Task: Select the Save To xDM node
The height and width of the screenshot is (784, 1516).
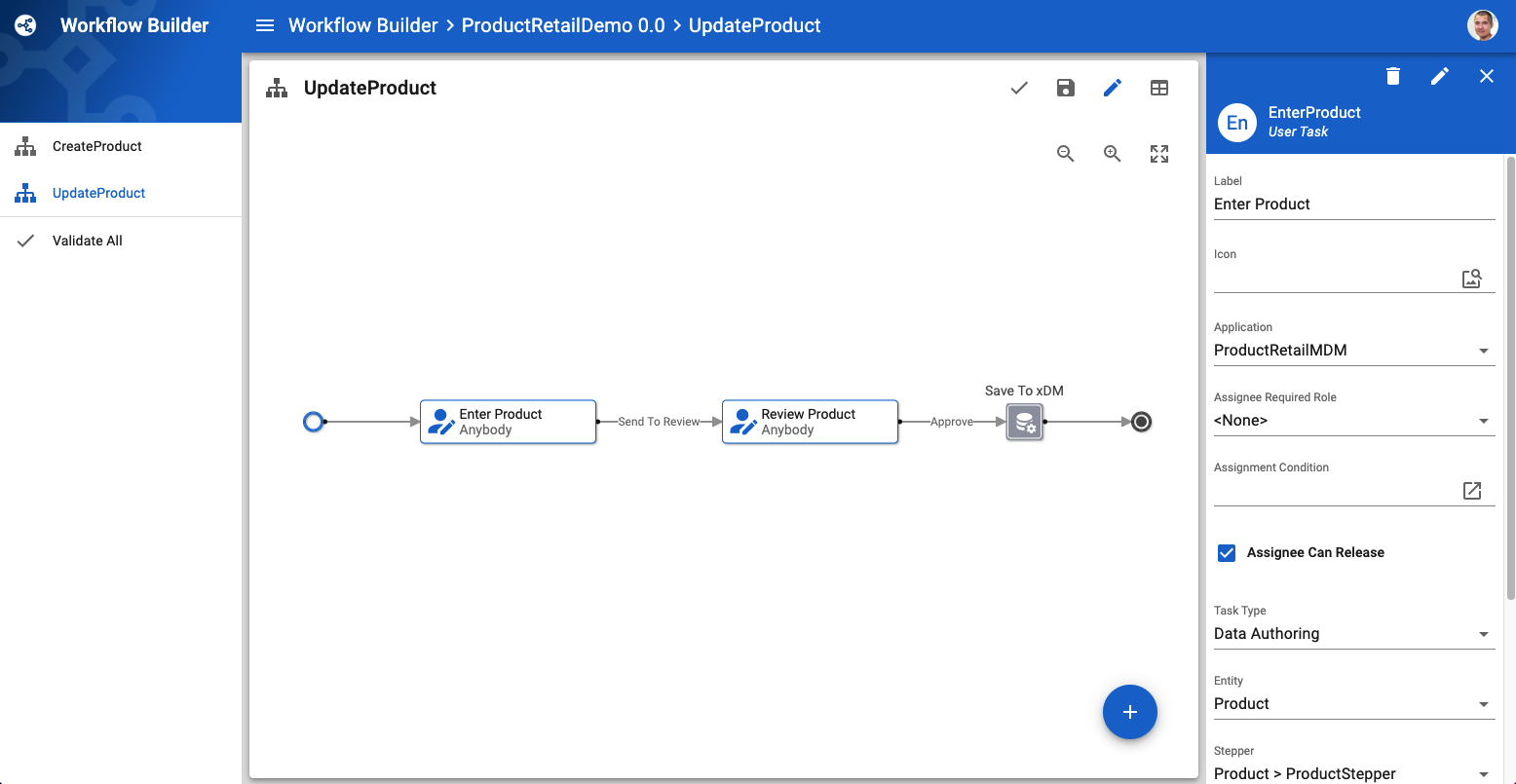Action: coord(1024,422)
